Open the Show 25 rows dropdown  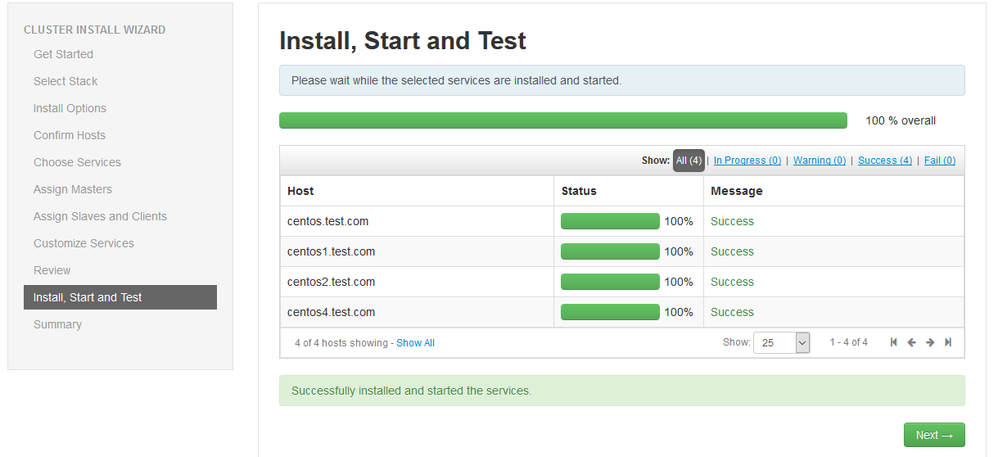pyautogui.click(x=781, y=342)
